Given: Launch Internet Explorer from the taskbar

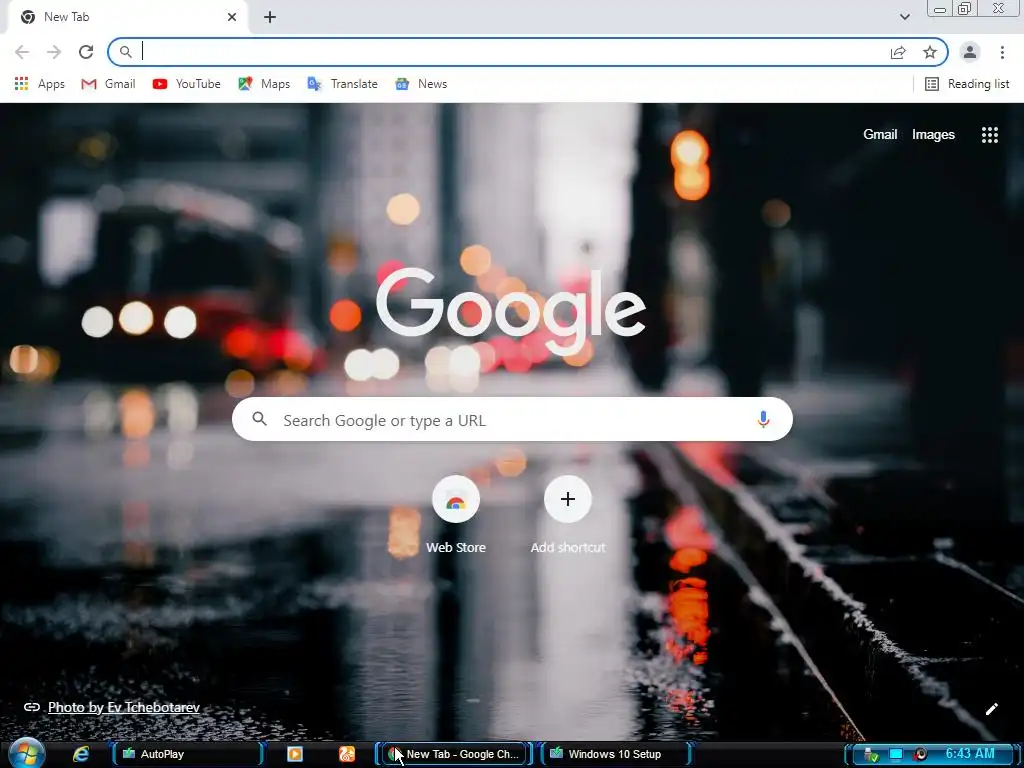Looking at the screenshot, I should pyautogui.click(x=81, y=754).
